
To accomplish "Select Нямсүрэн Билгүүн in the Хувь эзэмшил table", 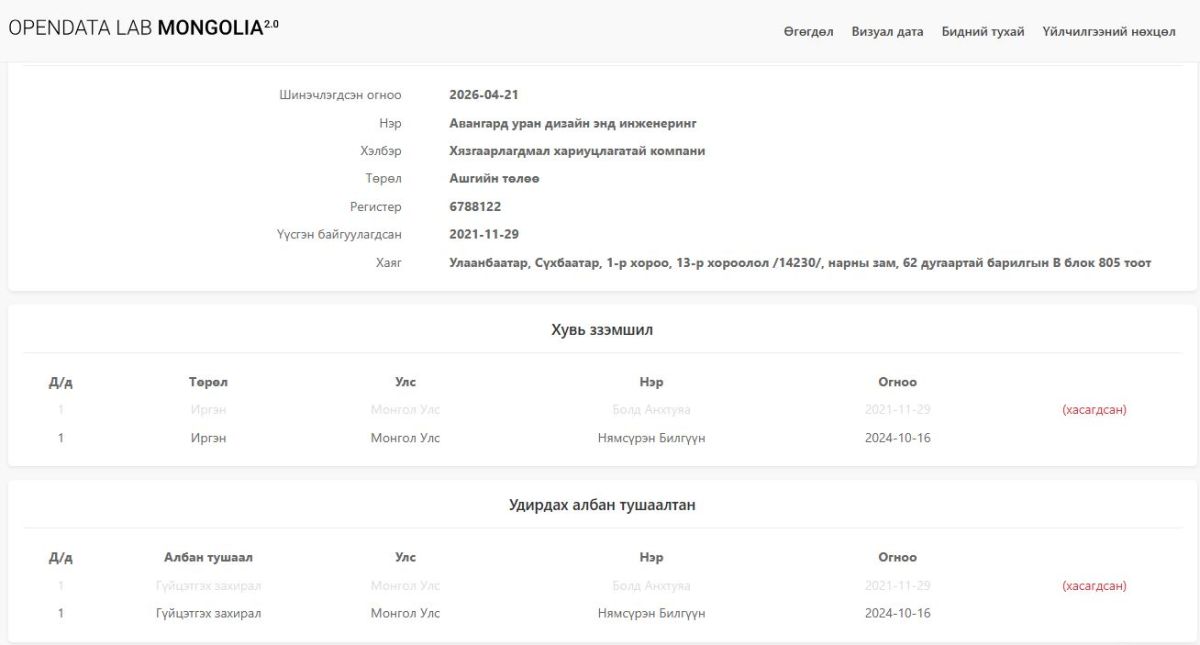I will [x=651, y=438].
